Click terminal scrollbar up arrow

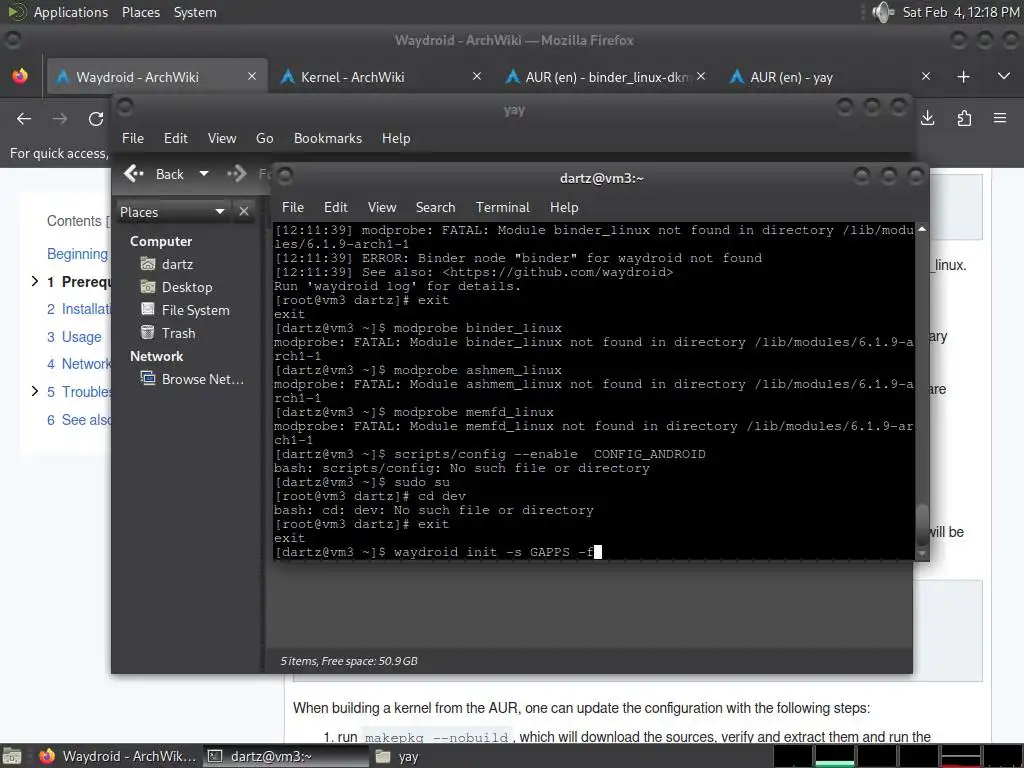(x=922, y=229)
